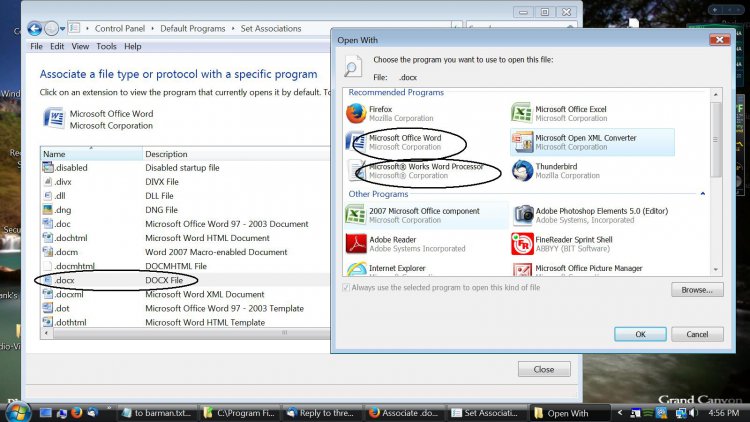Click scroll-down arrow of program list
Image resolution: width=750 pixels, height=422 pixels.
716,270
